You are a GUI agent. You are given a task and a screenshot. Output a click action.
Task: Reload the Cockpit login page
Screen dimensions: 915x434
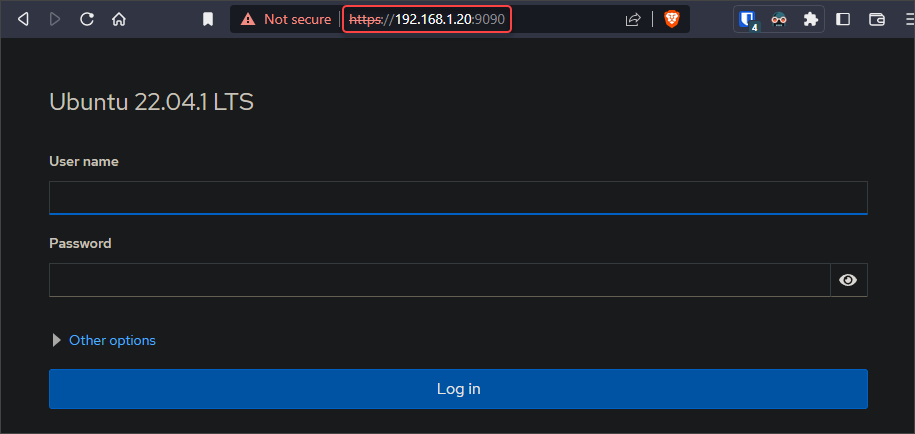coord(87,19)
